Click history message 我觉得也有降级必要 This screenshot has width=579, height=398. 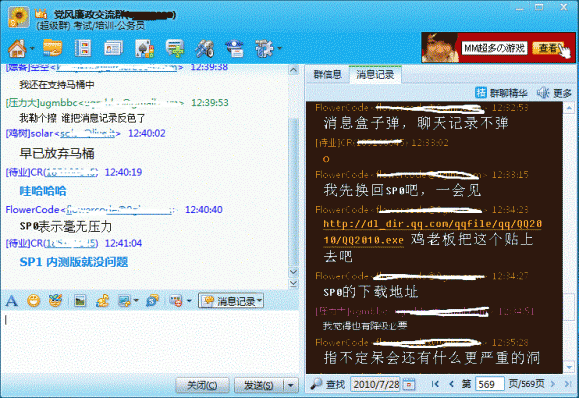click(365, 326)
